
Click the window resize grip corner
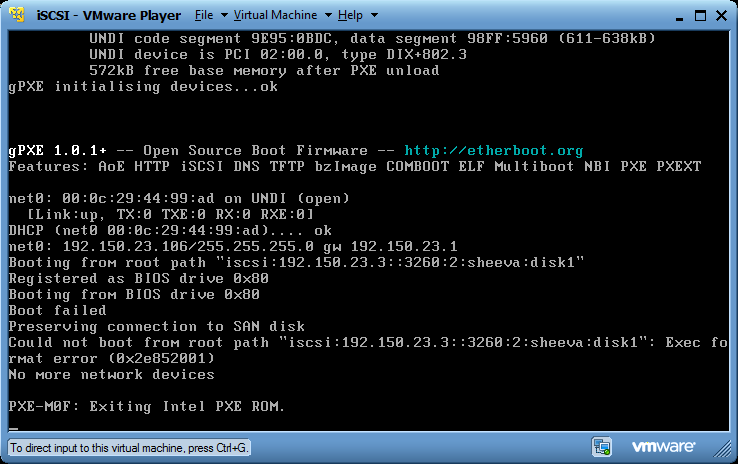(x=729, y=455)
